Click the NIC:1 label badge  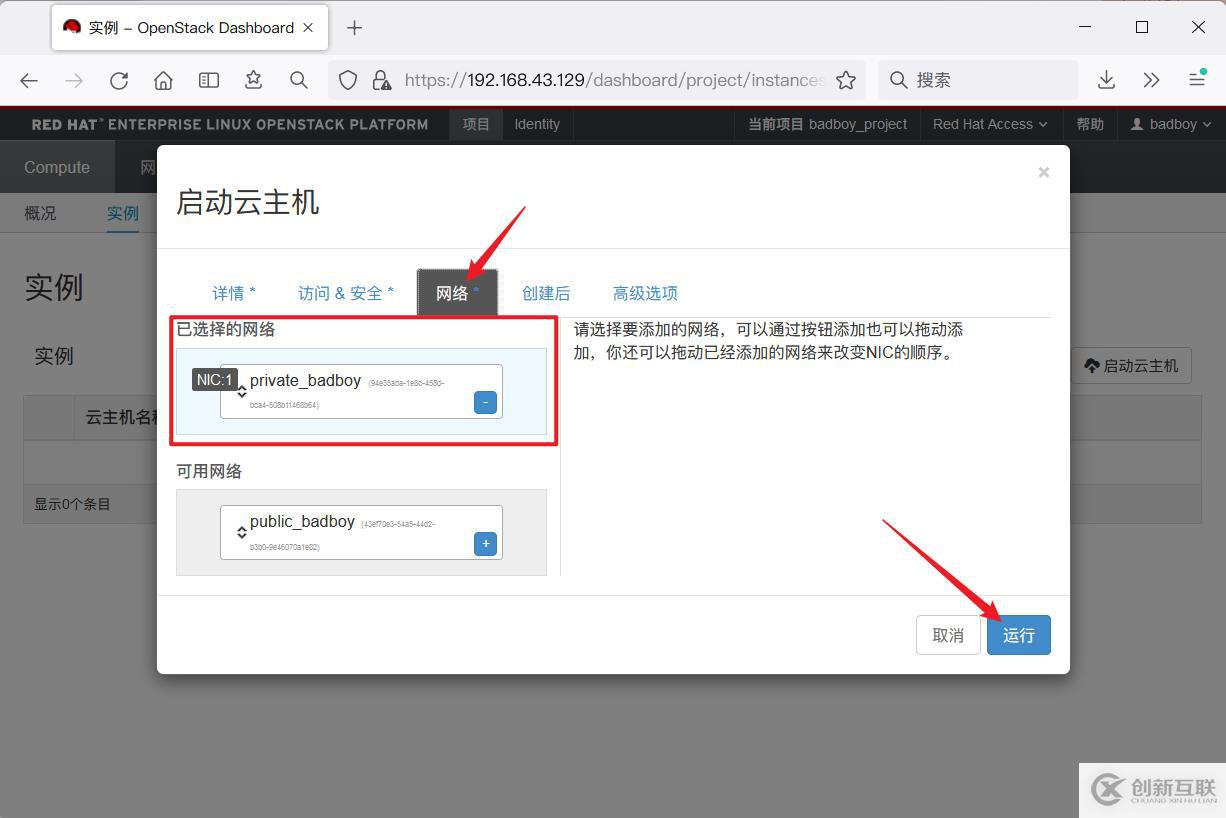click(x=214, y=380)
